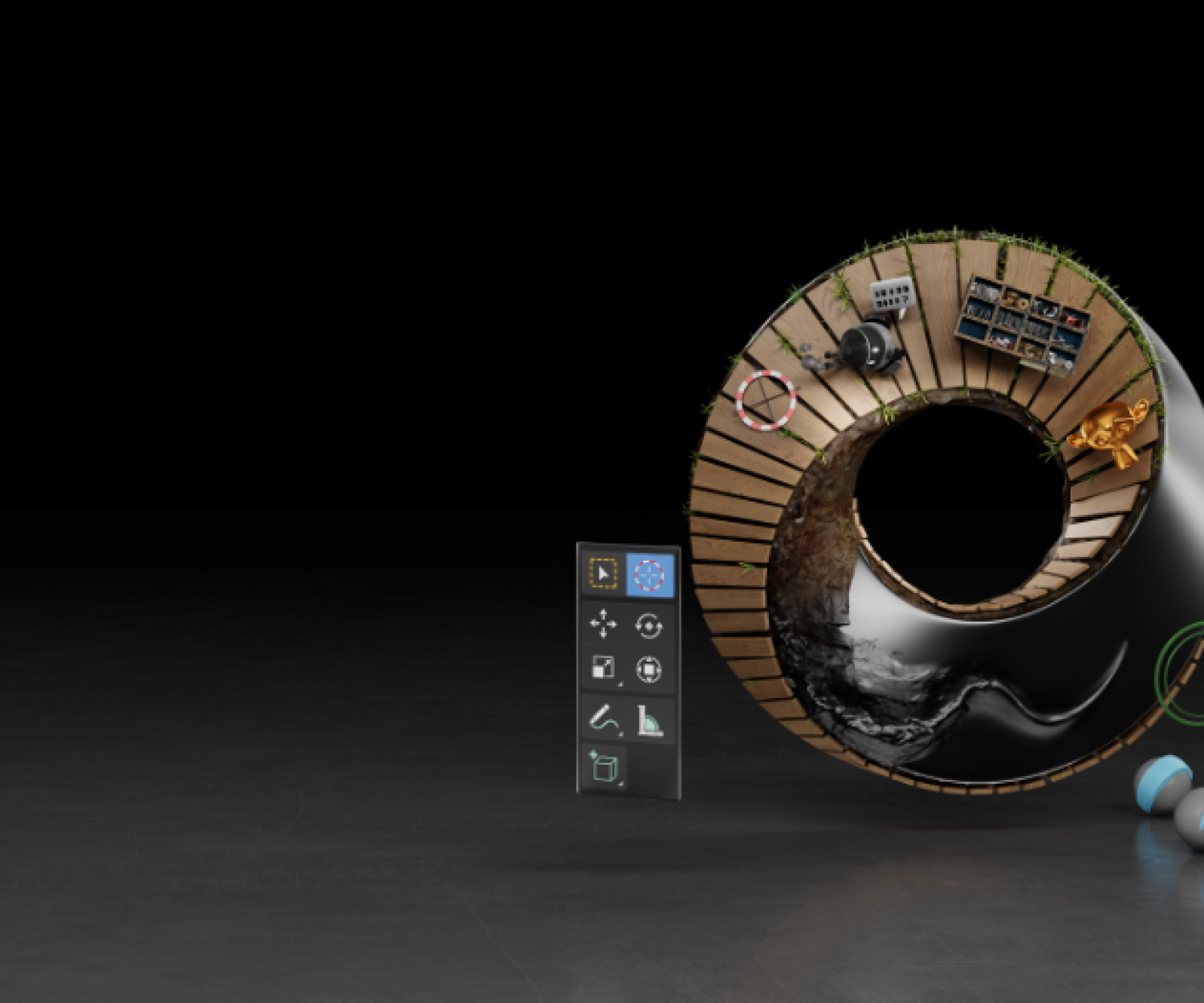This screenshot has height=1003, width=1204.
Task: Expand the Scale tool's corner triangle
Action: point(620,684)
